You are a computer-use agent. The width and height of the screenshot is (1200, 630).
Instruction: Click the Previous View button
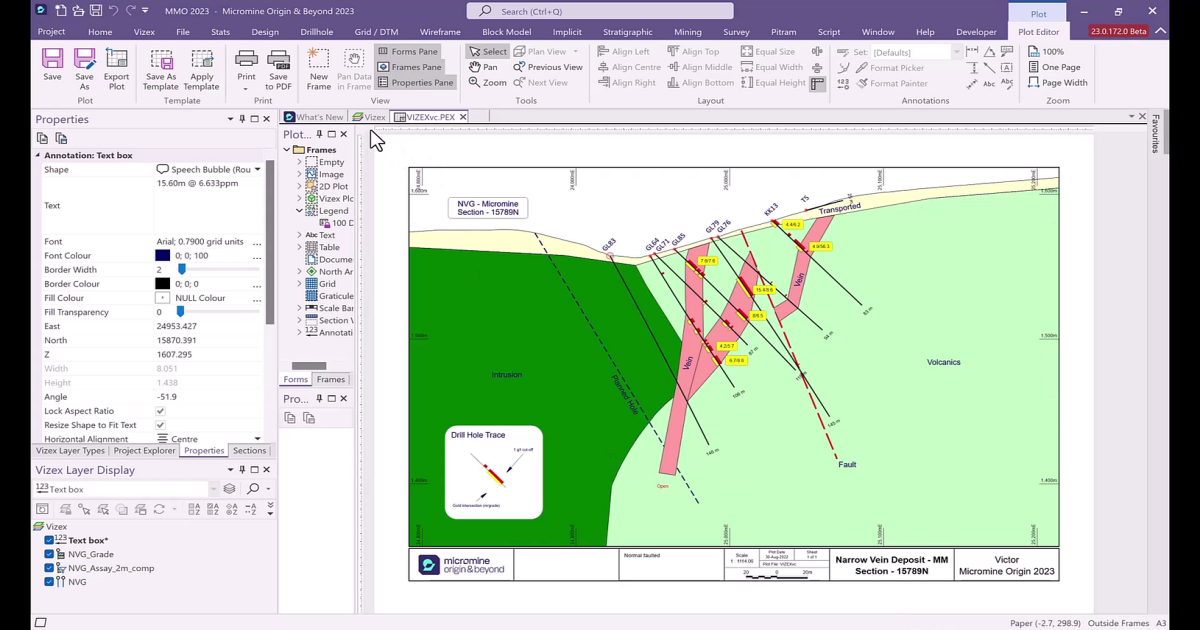click(x=548, y=67)
